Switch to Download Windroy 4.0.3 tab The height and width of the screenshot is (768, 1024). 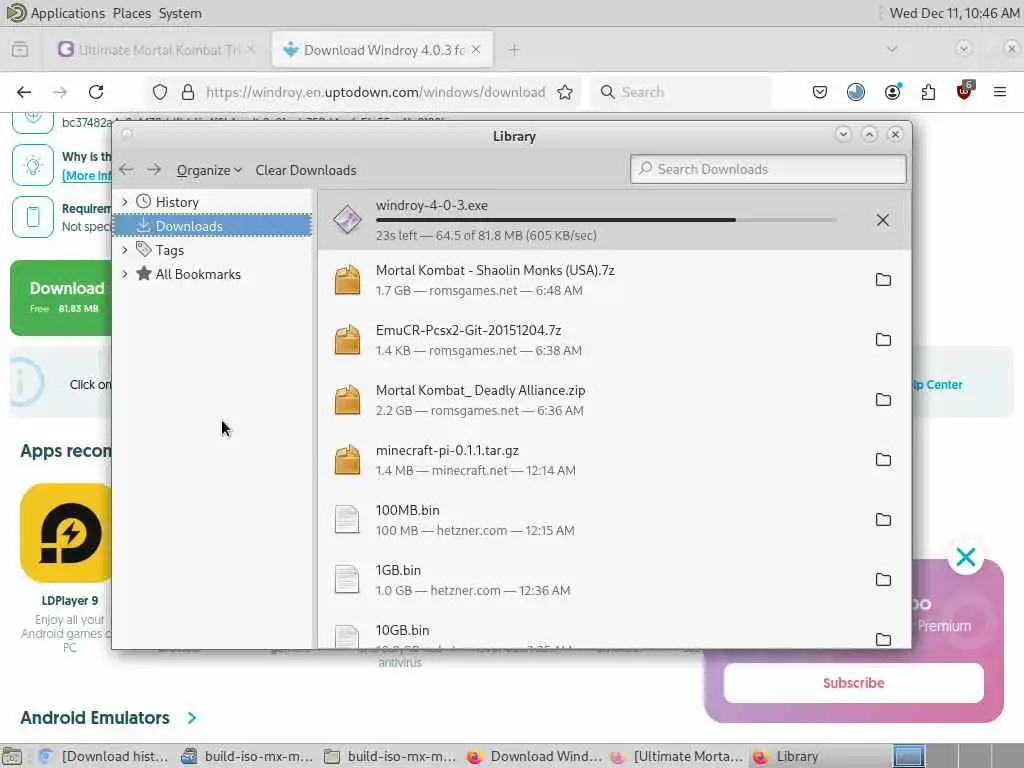(x=382, y=50)
